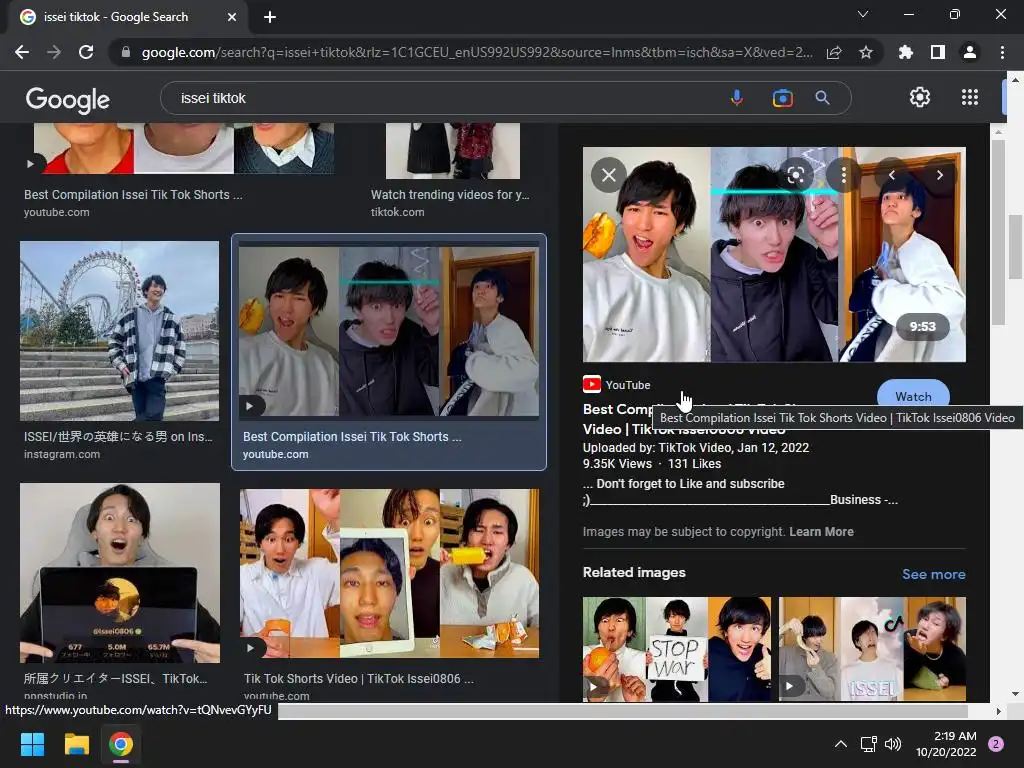Open the Chrome profile avatar icon

[970, 52]
